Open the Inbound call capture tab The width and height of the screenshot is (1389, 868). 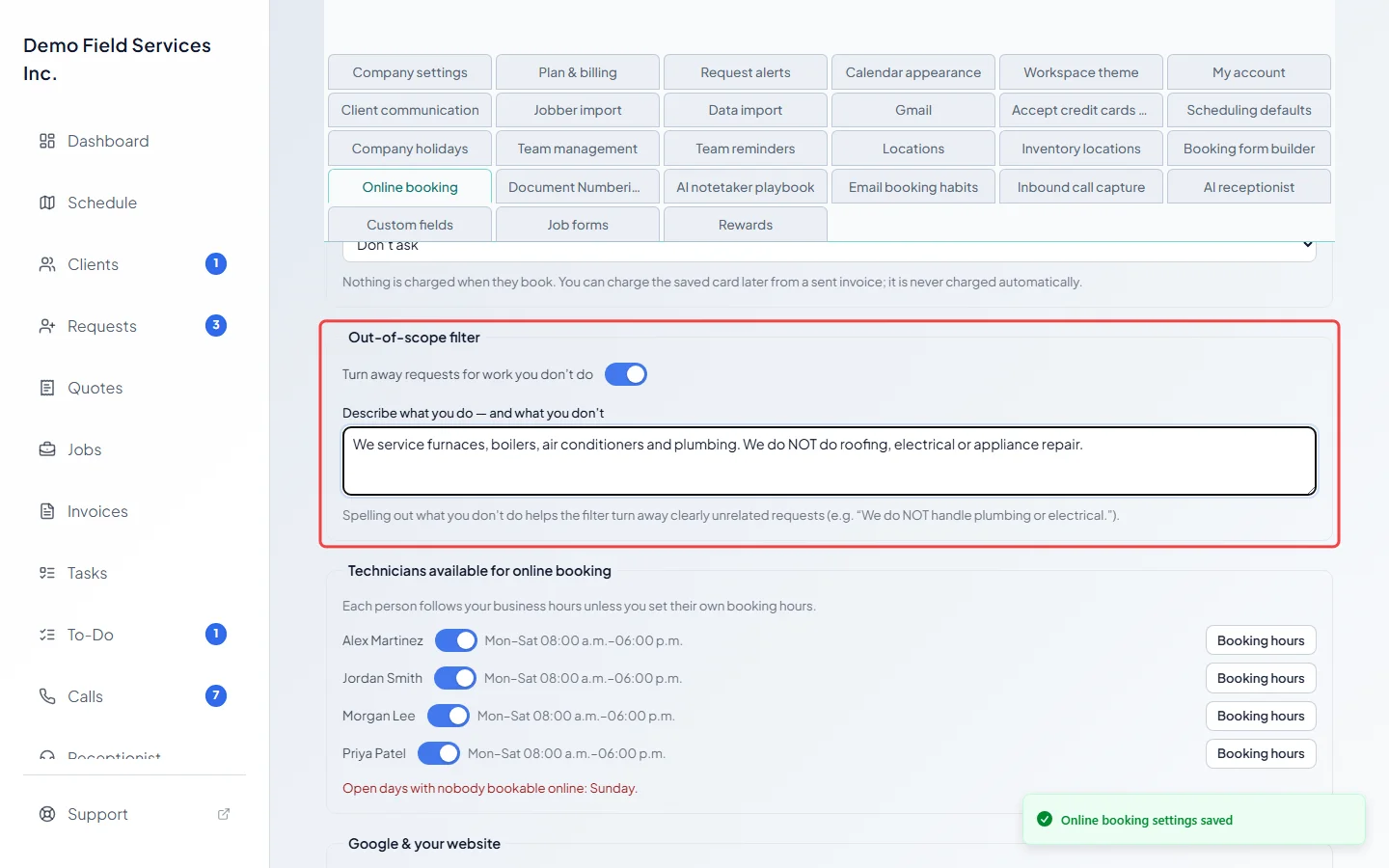1081,187
